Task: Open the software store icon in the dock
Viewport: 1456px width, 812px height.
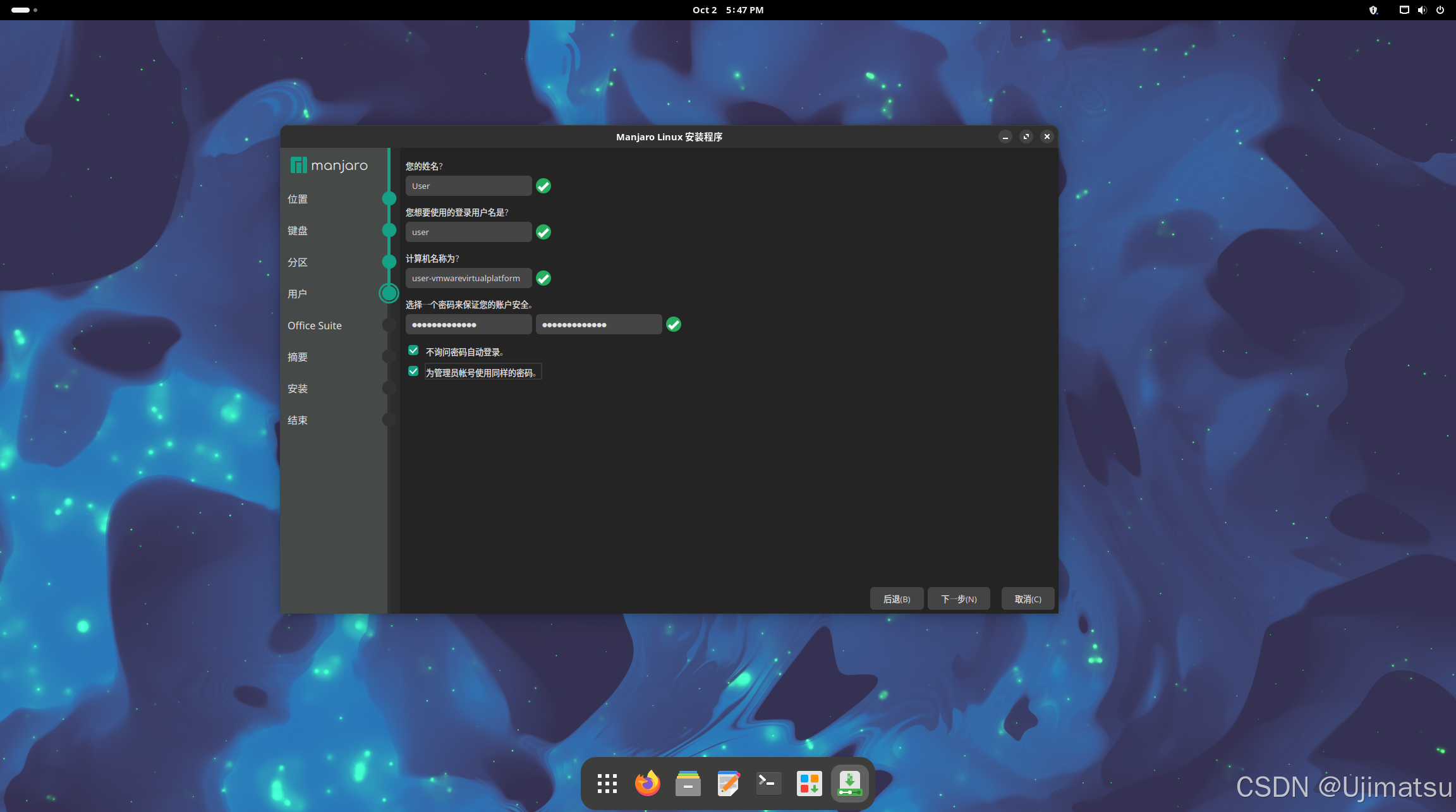Action: (809, 784)
